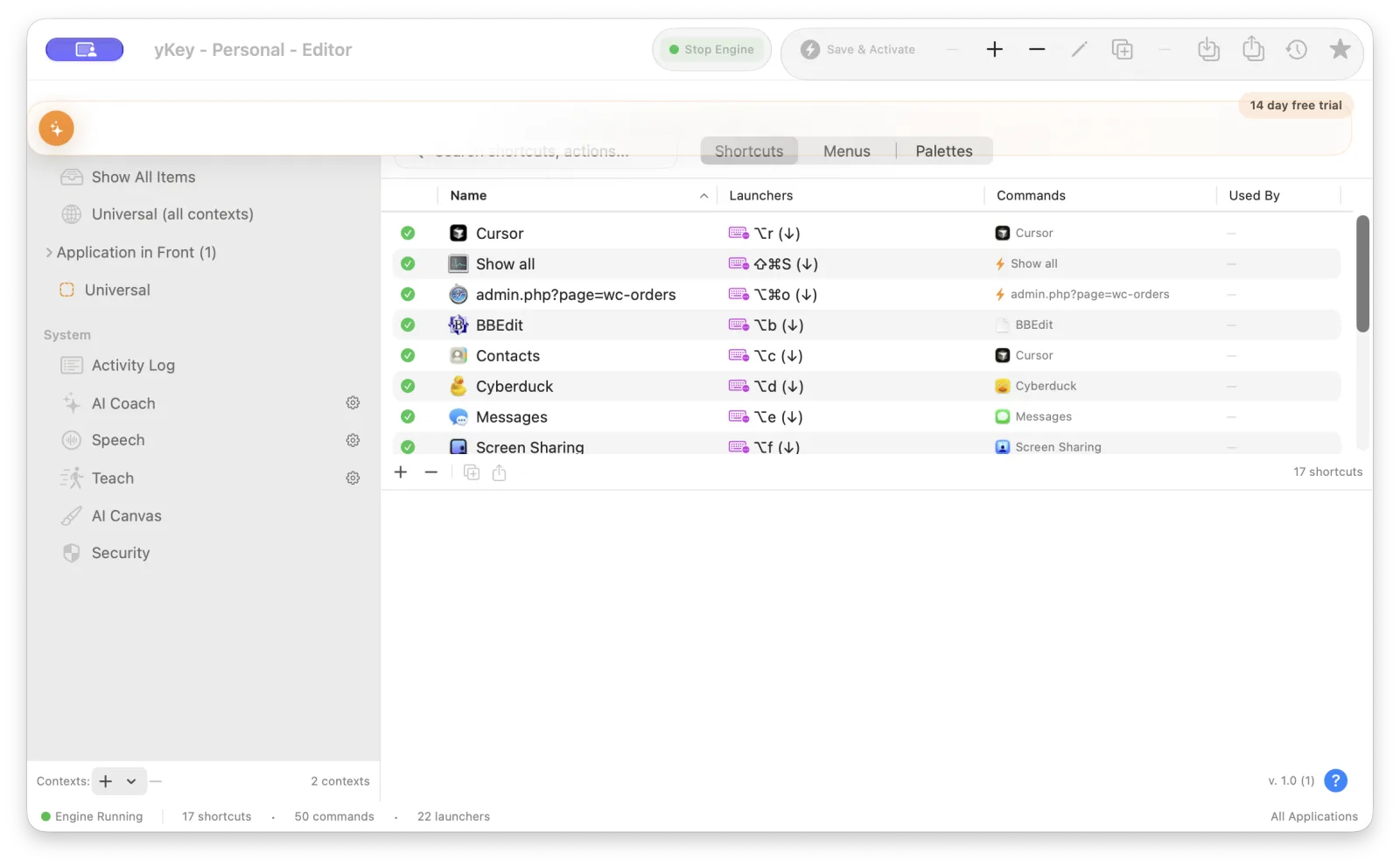
Task: Switch to the Palettes tab
Action: pos(944,151)
